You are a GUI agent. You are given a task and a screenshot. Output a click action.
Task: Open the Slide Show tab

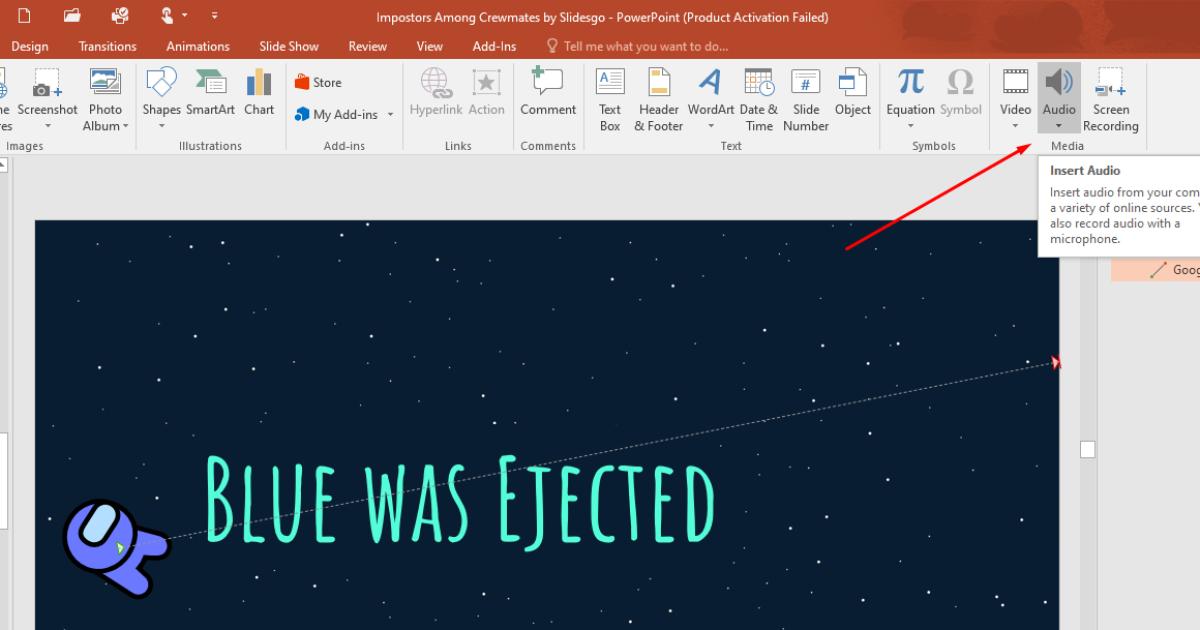click(x=289, y=45)
